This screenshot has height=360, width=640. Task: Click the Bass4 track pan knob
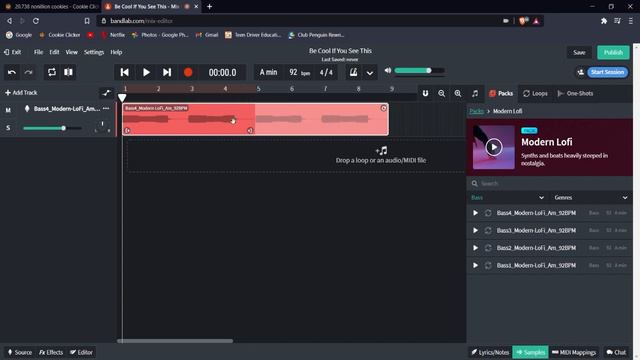coord(102,127)
